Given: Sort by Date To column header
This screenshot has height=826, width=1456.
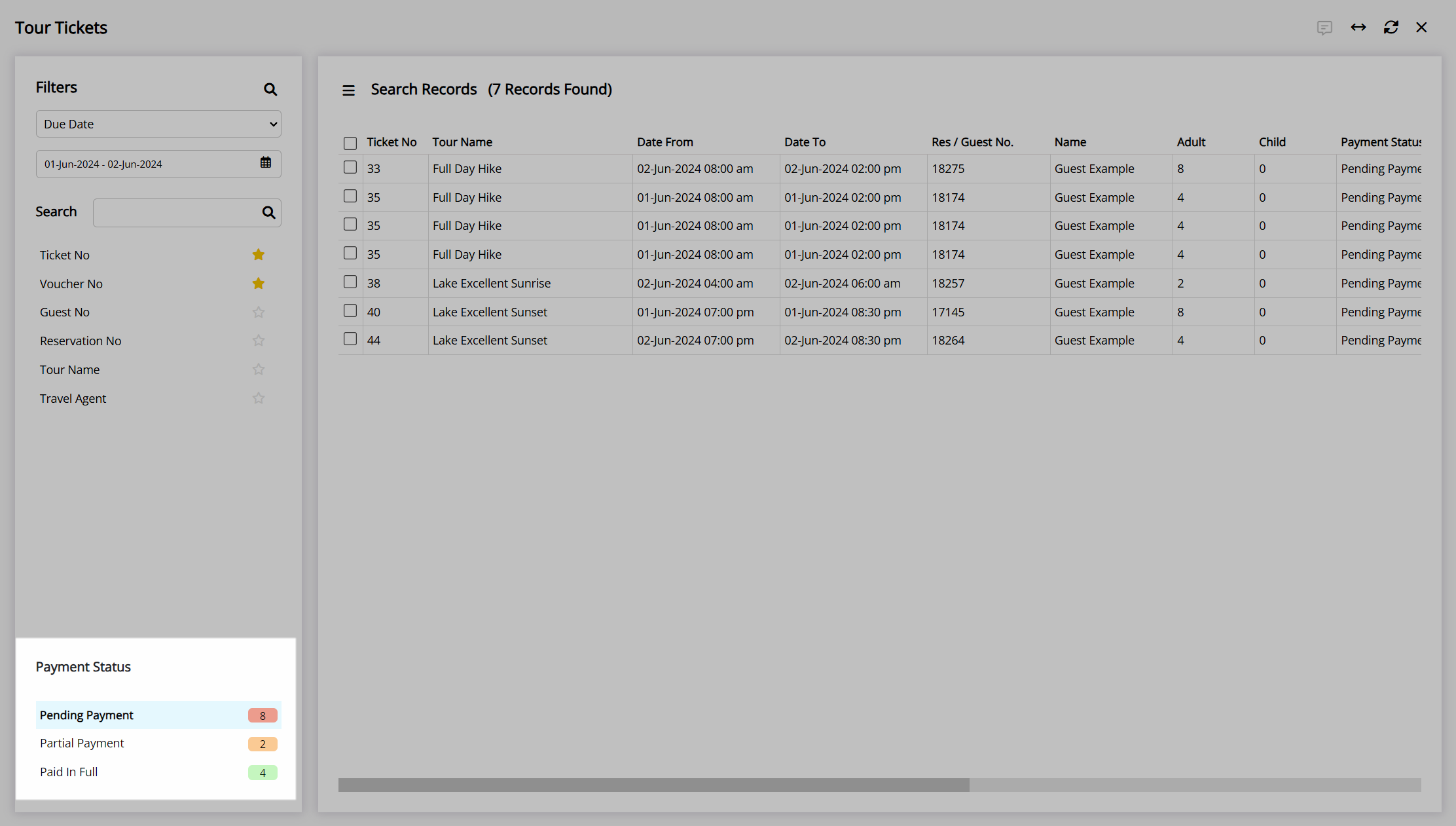Looking at the screenshot, I should [805, 142].
